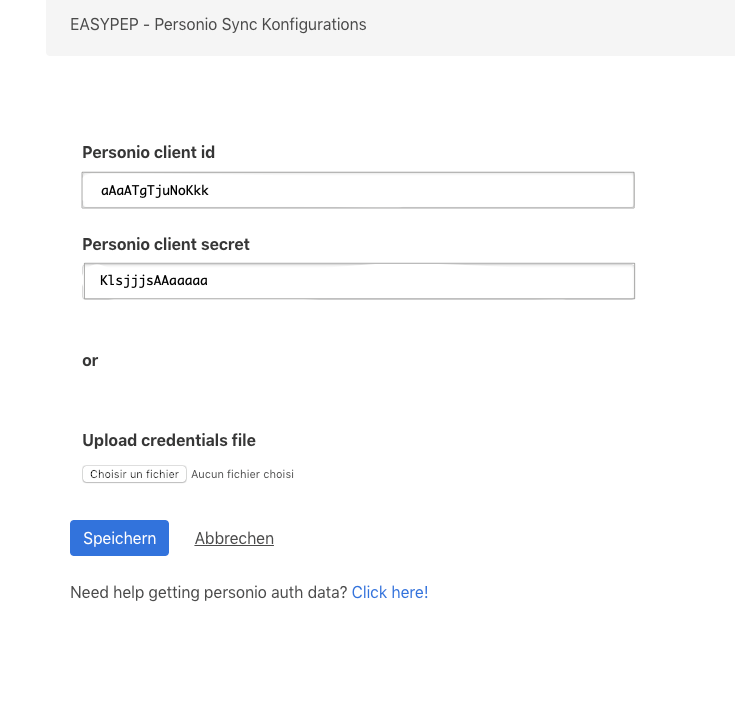Open file picker via Choisir un fichier
This screenshot has height=705, width=735.
click(x=135, y=474)
